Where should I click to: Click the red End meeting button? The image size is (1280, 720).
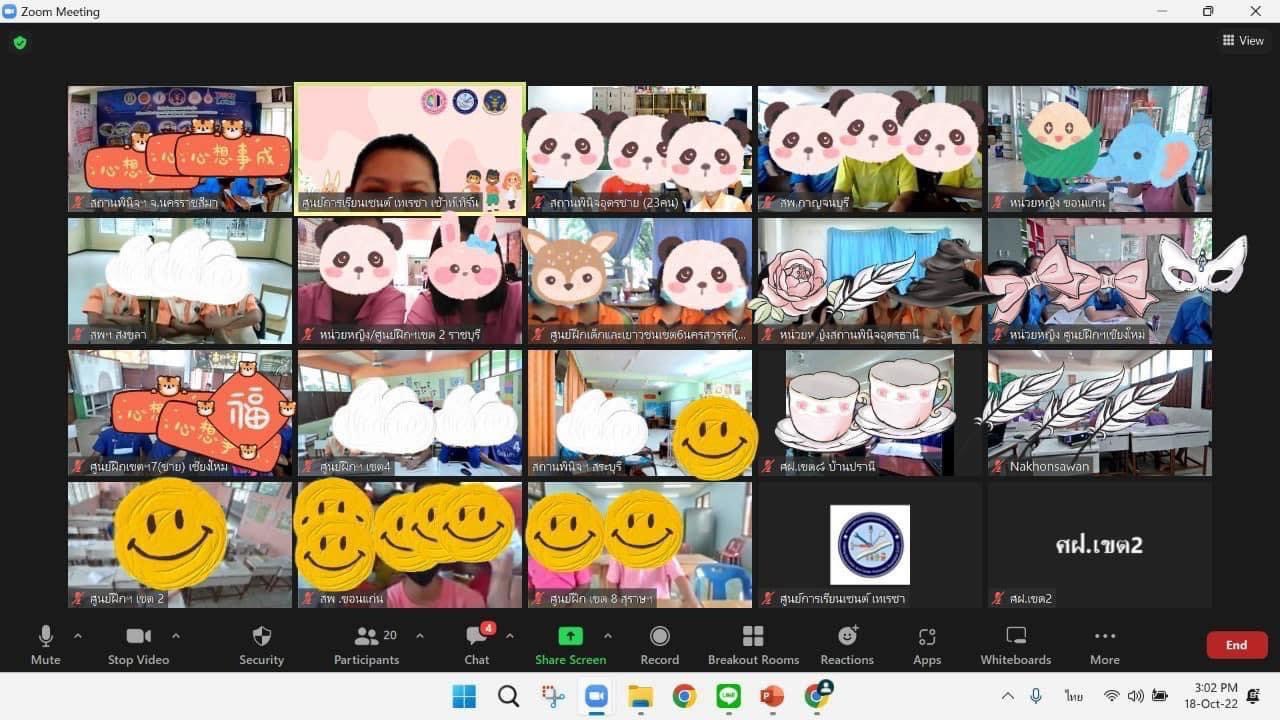tap(1236, 645)
